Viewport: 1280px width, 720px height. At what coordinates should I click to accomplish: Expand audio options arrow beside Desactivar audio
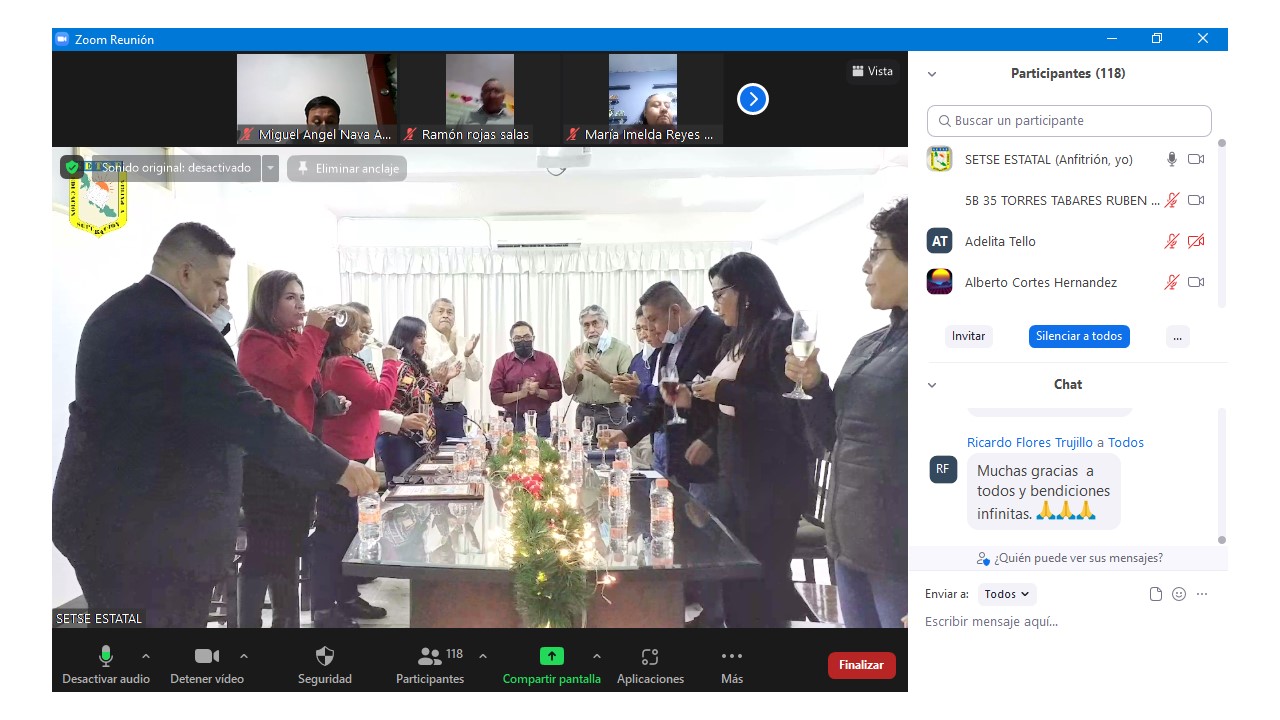(146, 656)
